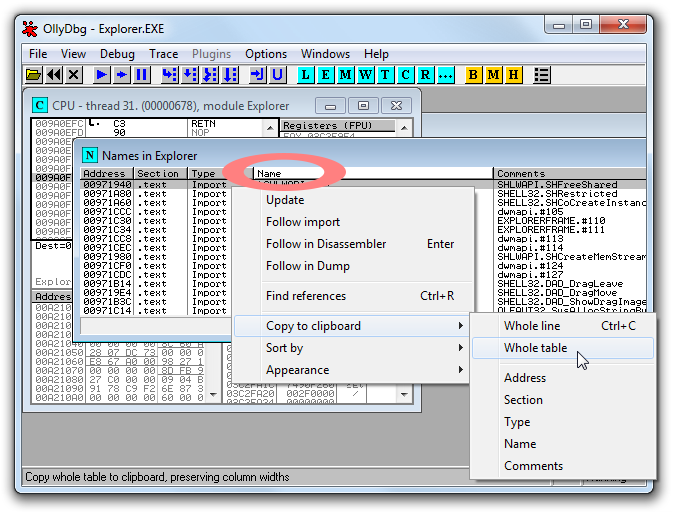Open Executable modules with E button
The height and width of the screenshot is (512, 675).
(x=325, y=75)
